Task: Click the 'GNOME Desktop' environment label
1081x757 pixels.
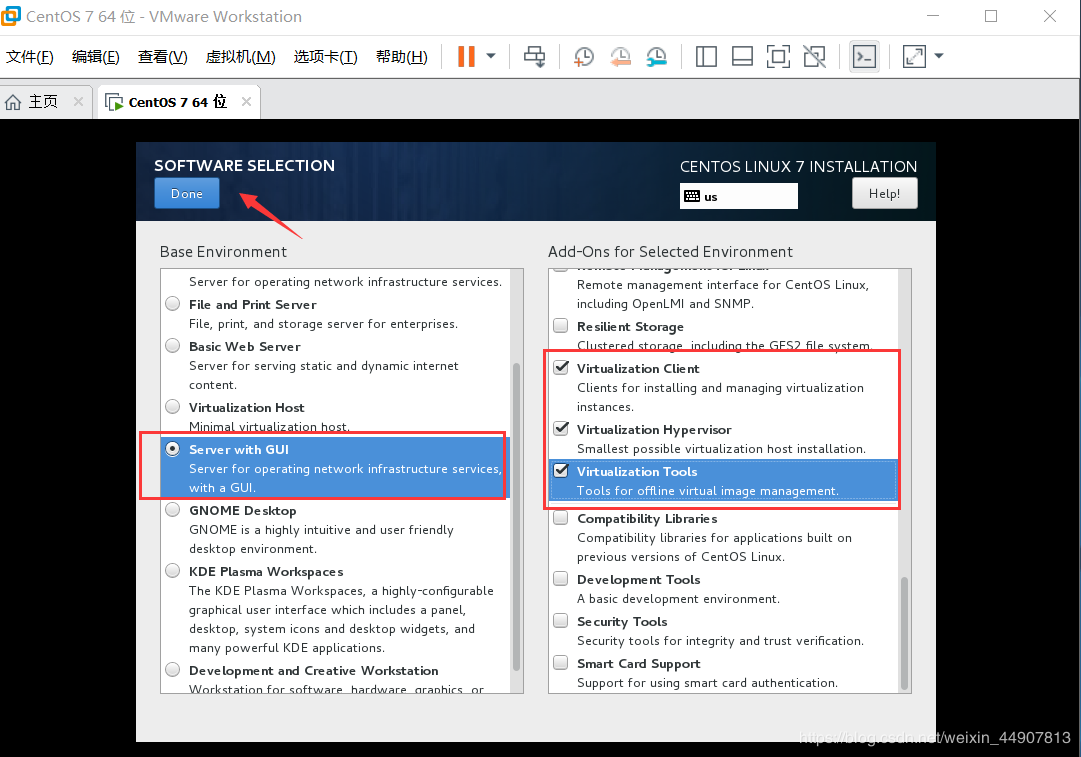Action: click(x=243, y=511)
